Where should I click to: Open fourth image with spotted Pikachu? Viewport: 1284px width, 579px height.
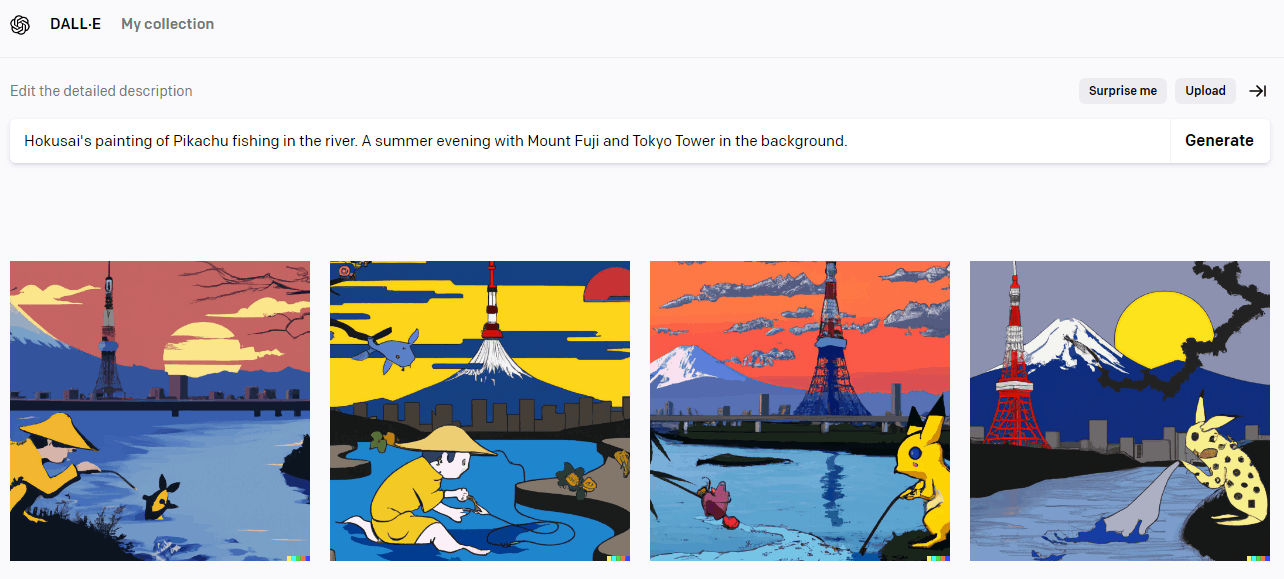pos(1120,411)
